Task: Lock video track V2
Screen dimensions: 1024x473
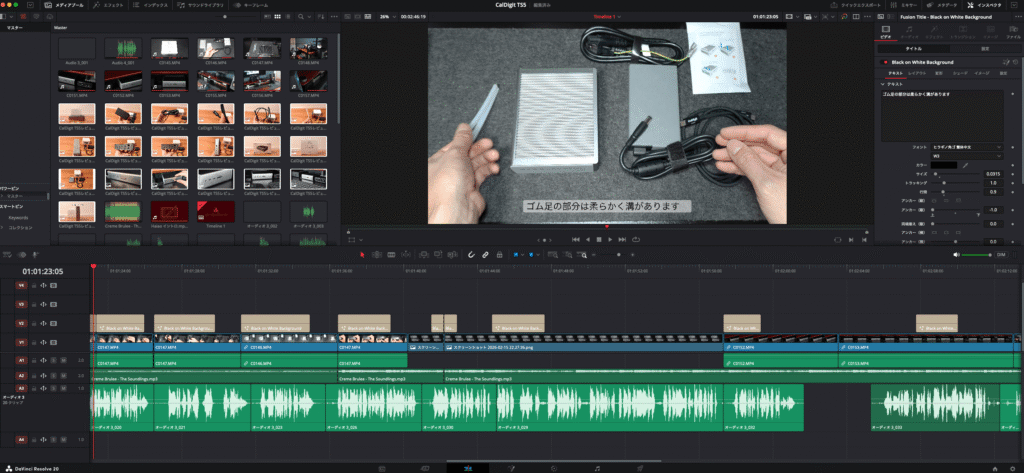Action: coord(35,322)
